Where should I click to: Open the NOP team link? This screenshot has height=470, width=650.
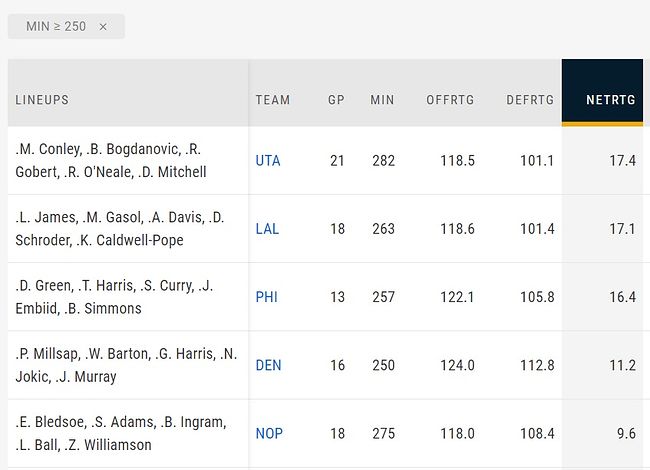pyautogui.click(x=269, y=433)
